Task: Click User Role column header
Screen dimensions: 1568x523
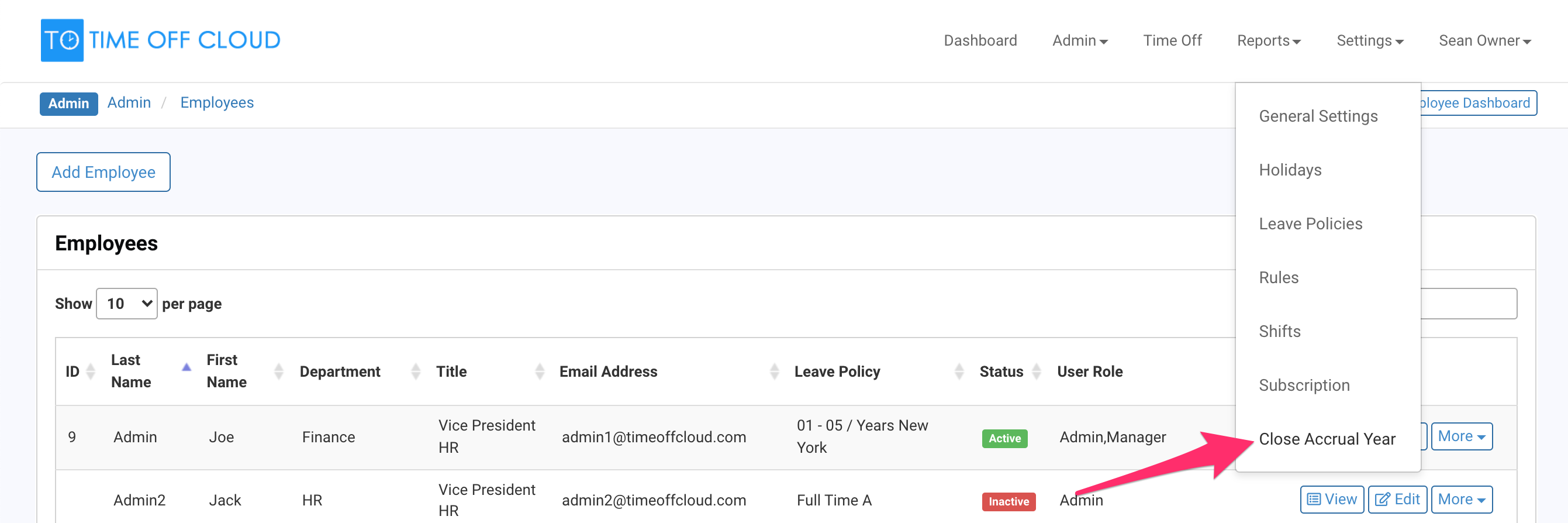Action: (x=1090, y=371)
